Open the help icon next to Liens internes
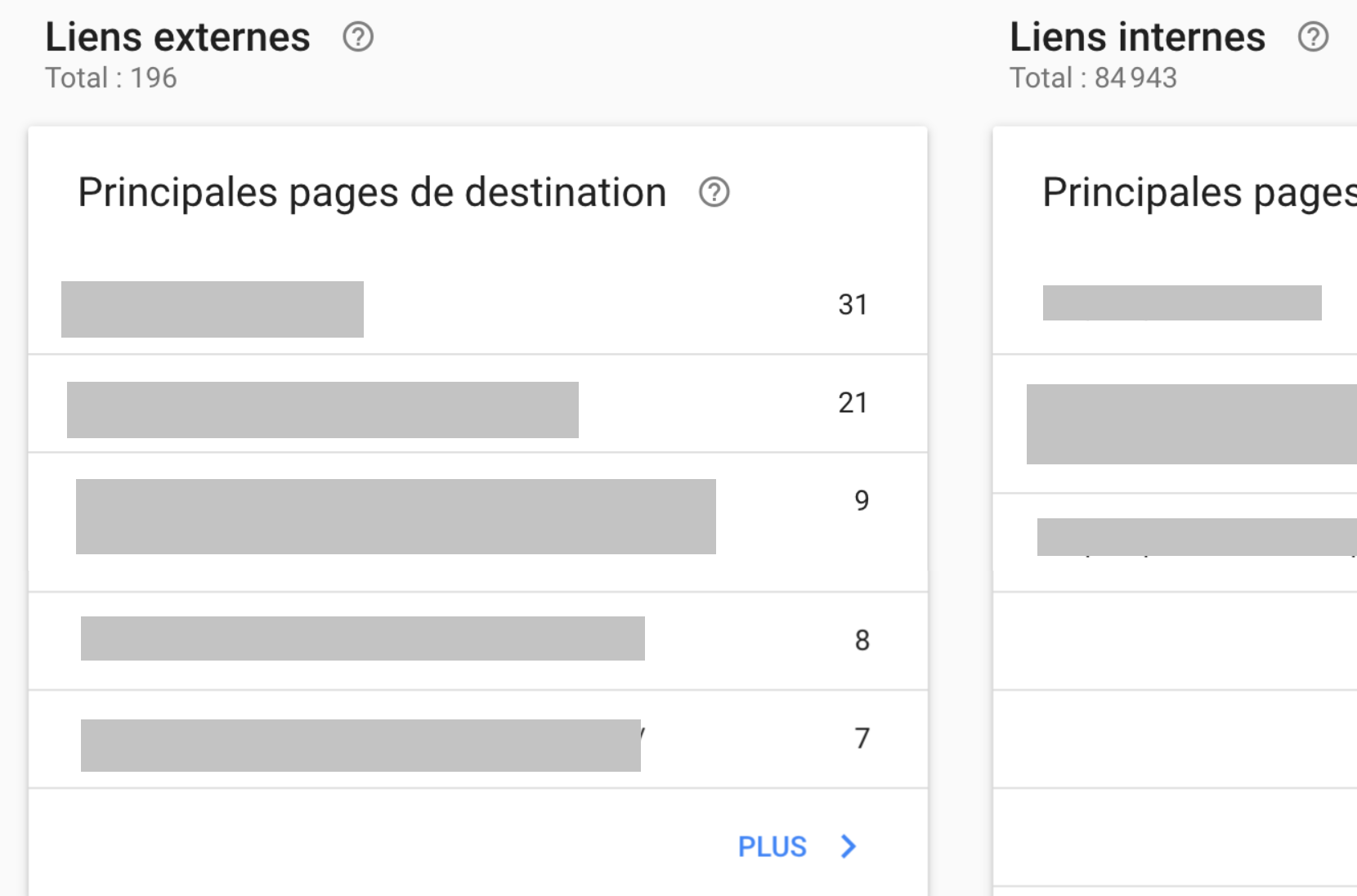The width and height of the screenshot is (1357, 896). coord(1313,37)
